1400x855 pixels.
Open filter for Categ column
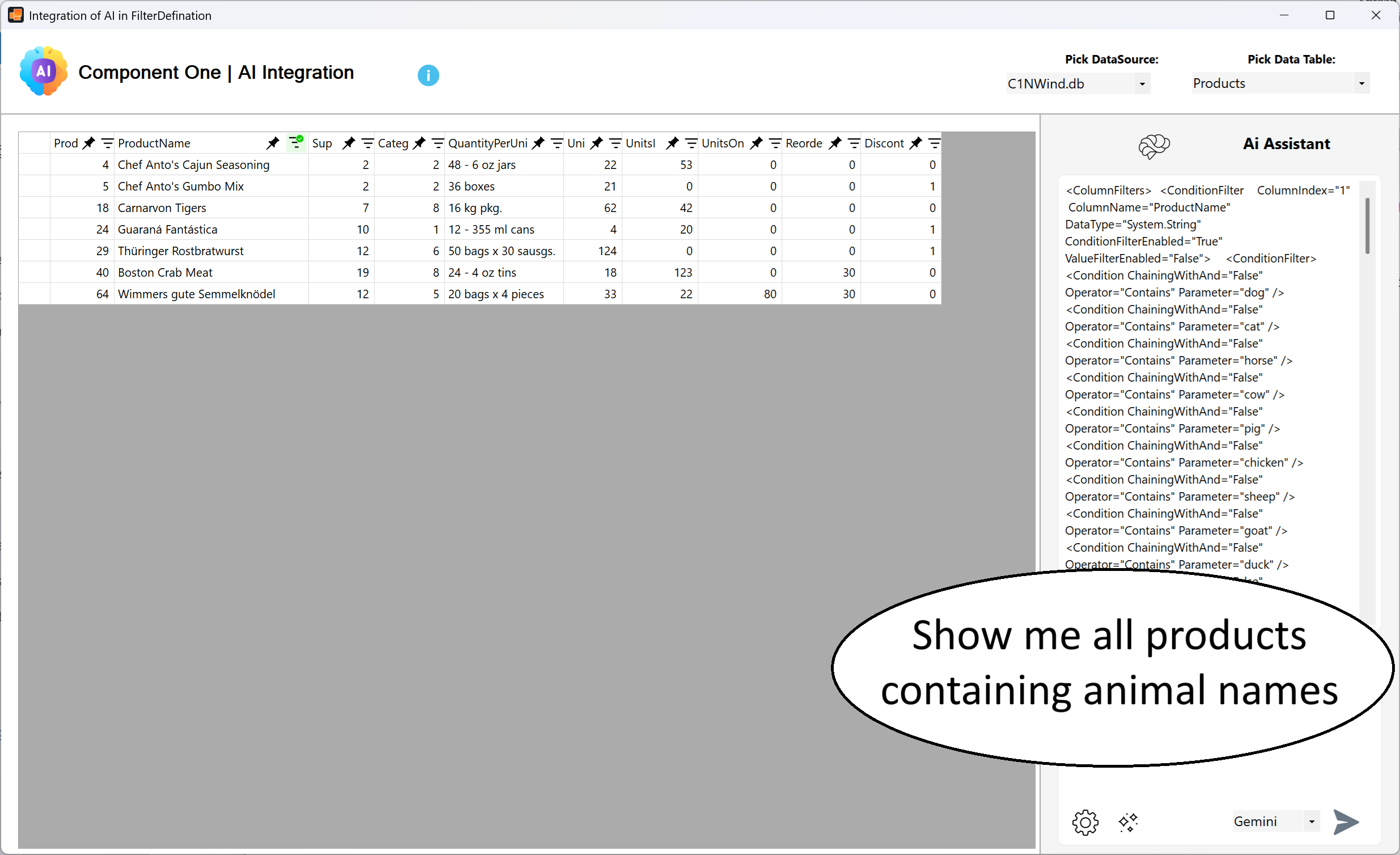[438, 143]
